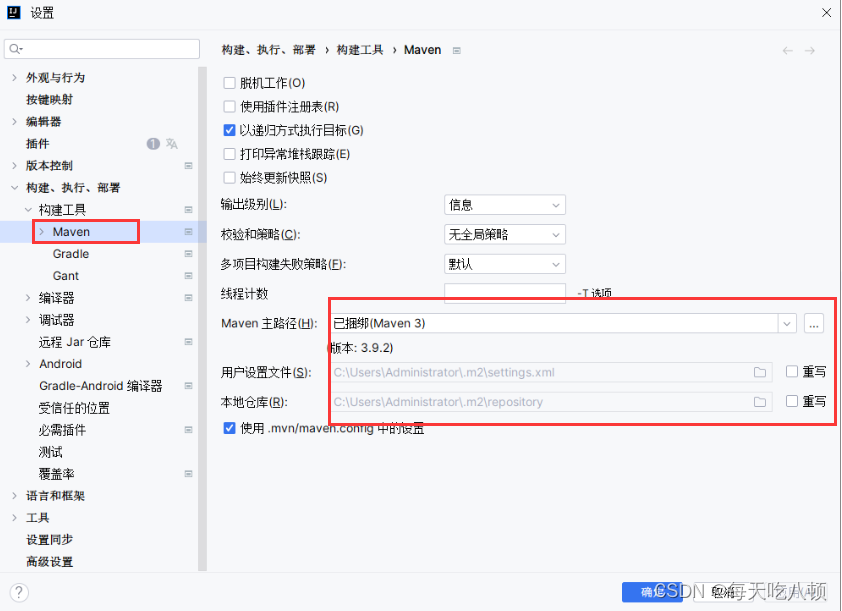The width and height of the screenshot is (842, 611).
Task: Click the 取消 button
Action: click(723, 592)
